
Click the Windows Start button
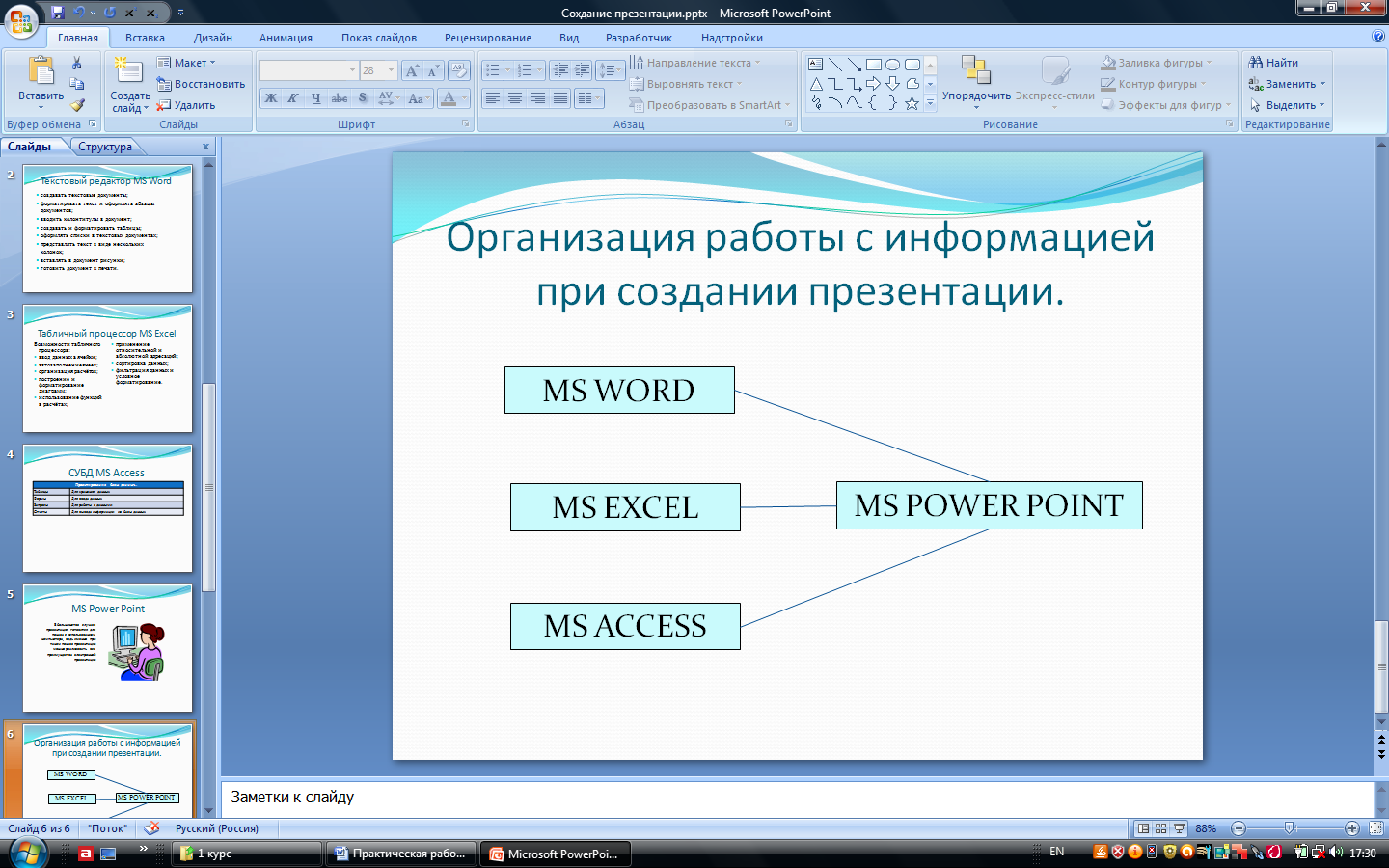[29, 853]
